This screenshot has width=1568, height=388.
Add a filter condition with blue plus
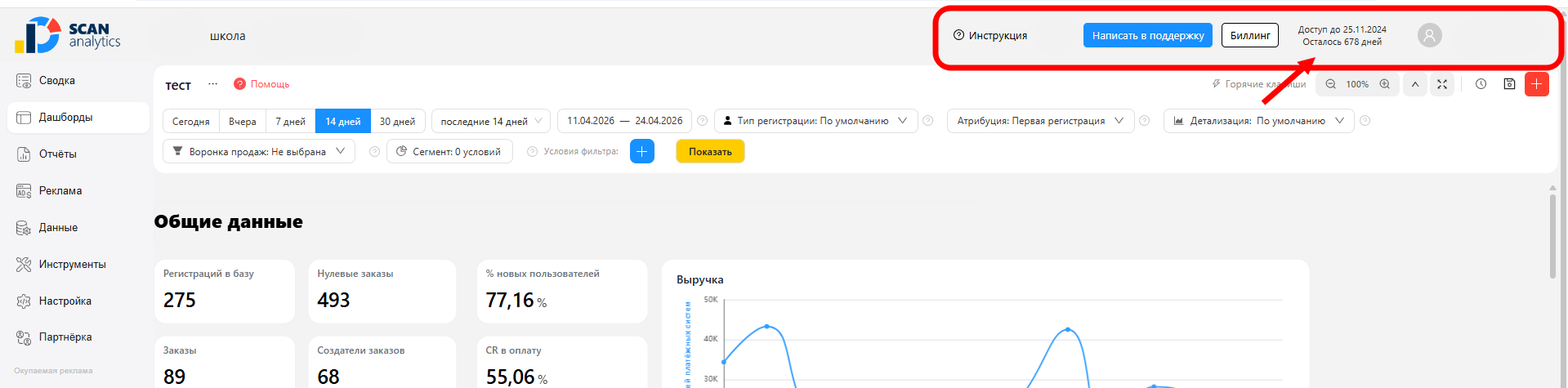click(x=642, y=152)
